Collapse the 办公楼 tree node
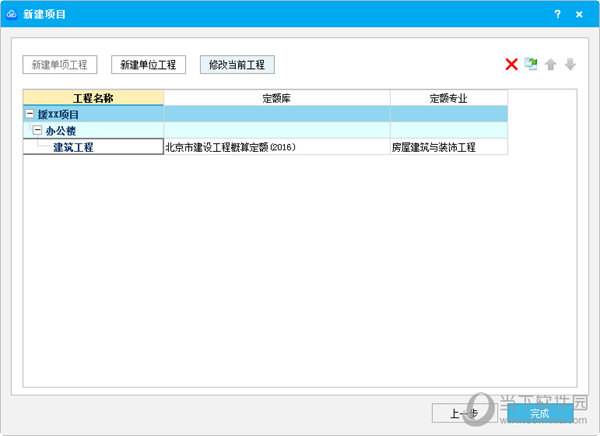Viewport: 600px width, 436px height. (38, 130)
